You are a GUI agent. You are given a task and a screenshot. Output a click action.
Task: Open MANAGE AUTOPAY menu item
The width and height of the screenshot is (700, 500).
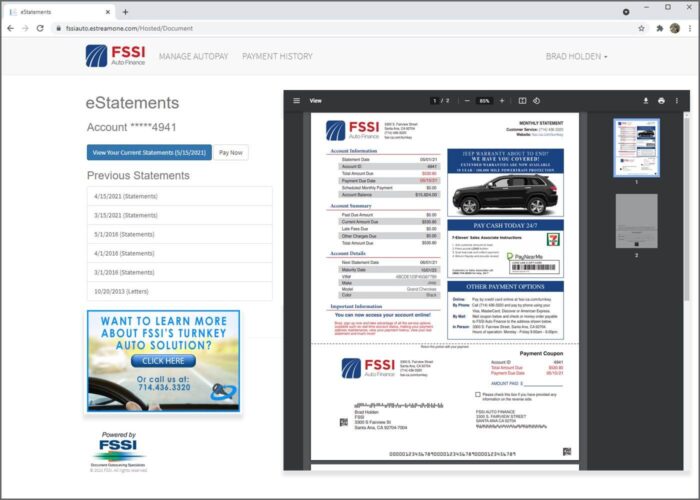pos(193,56)
